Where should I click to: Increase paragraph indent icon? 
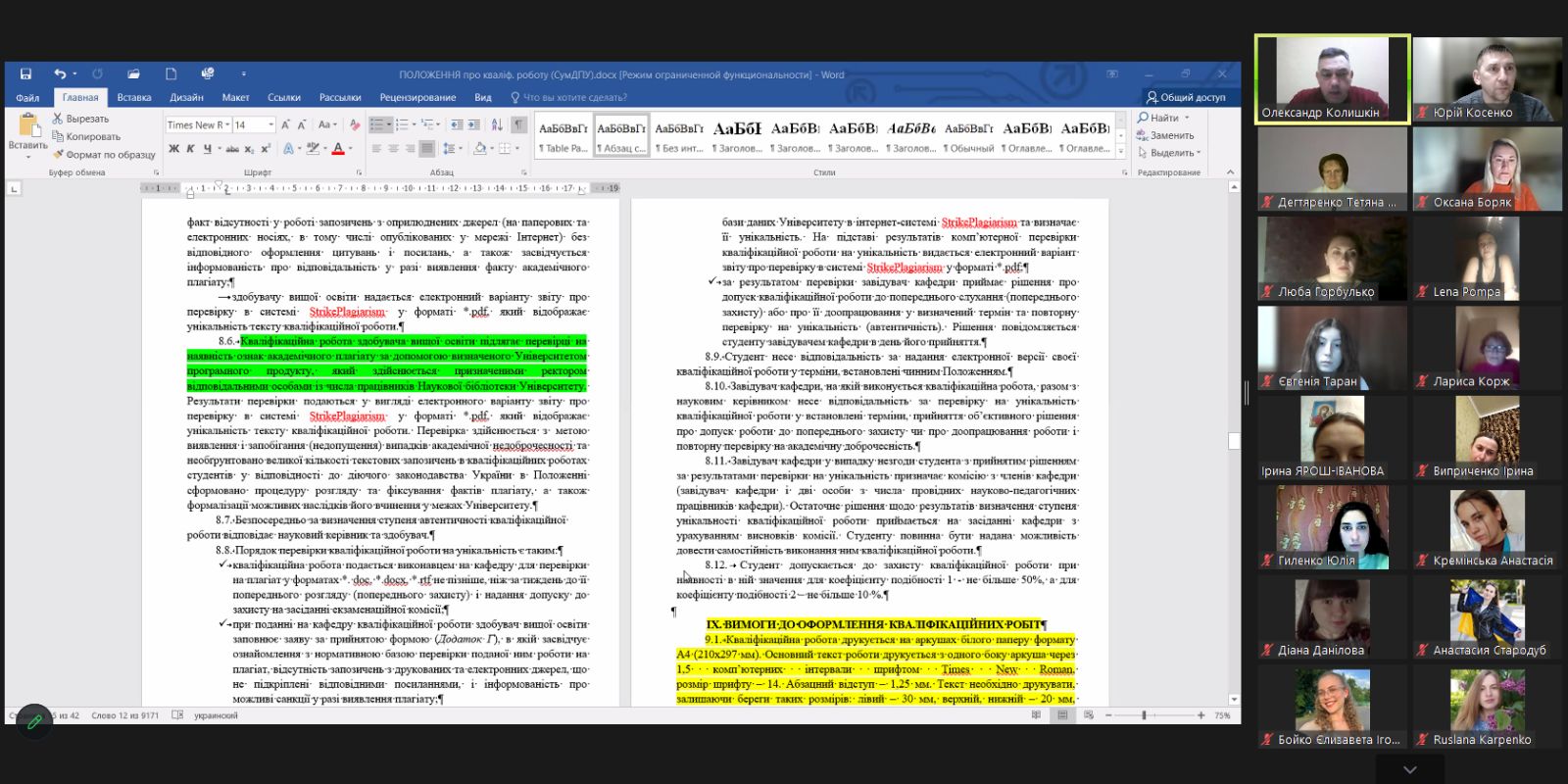[x=474, y=124]
